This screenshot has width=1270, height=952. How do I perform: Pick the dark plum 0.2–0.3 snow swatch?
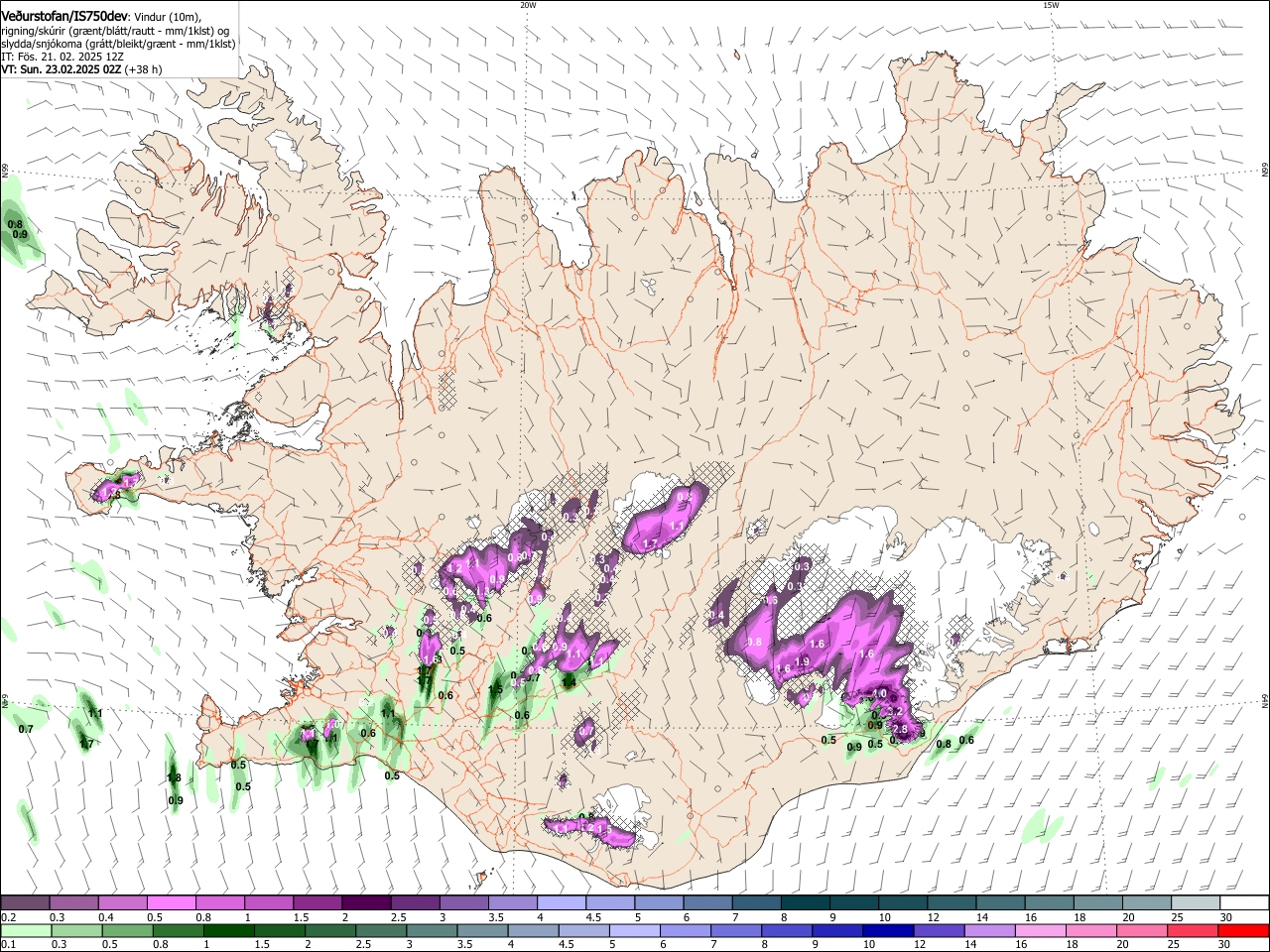(x=25, y=902)
